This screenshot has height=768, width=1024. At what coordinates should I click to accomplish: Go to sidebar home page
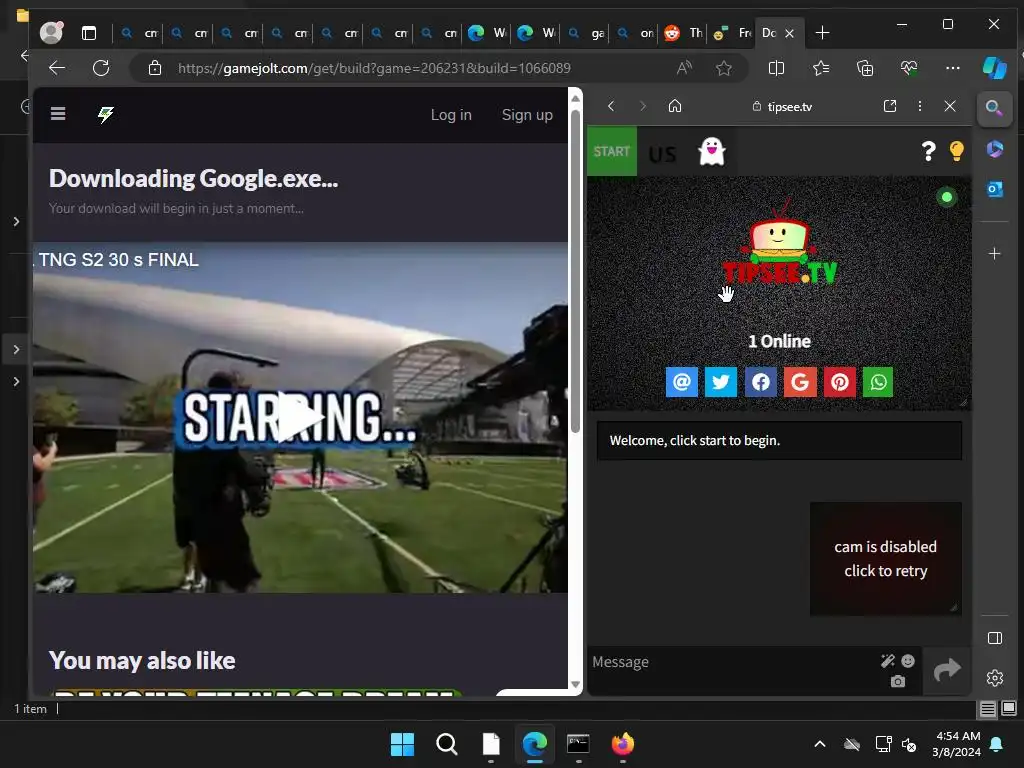pyautogui.click(x=675, y=106)
